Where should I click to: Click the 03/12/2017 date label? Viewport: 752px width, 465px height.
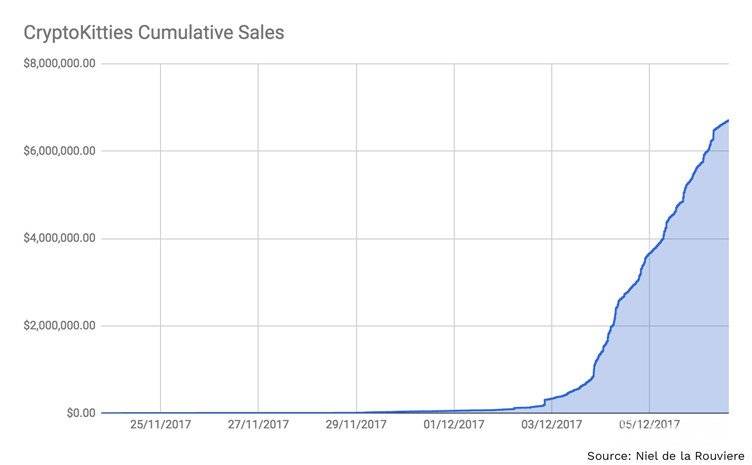coord(552,424)
